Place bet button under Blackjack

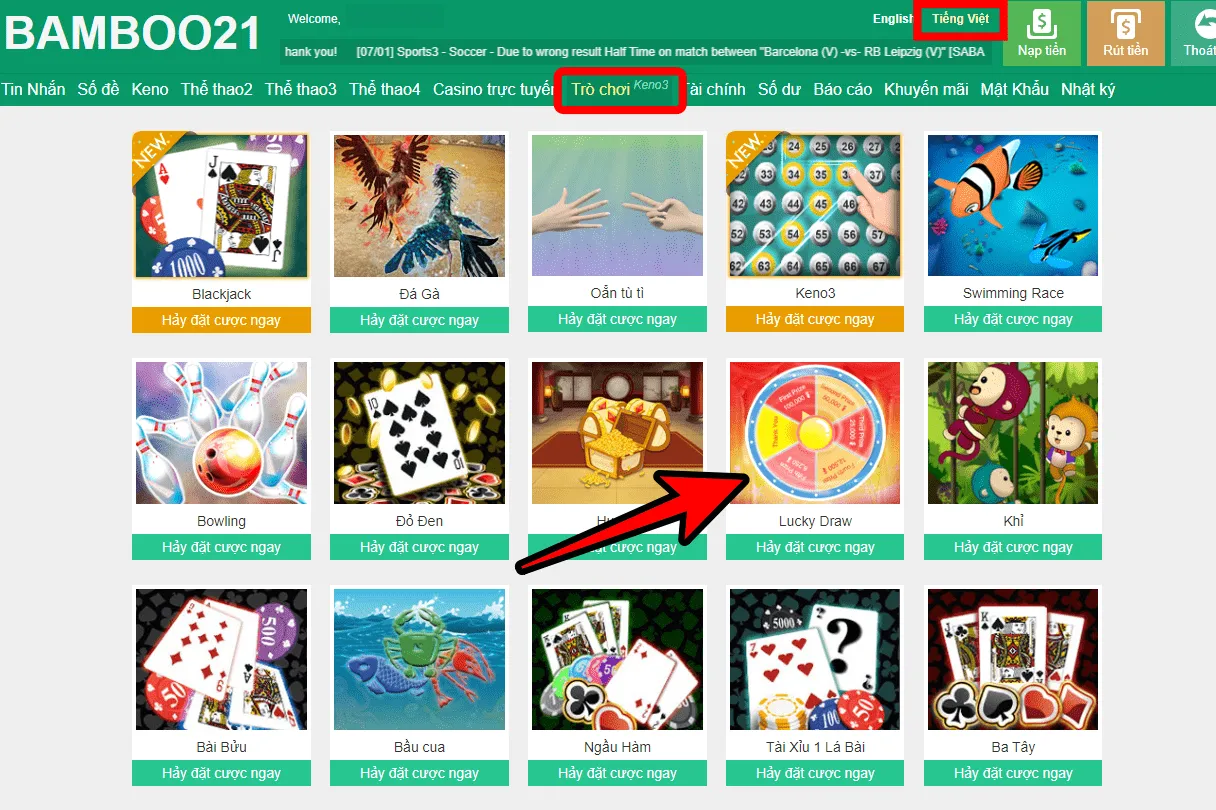[x=222, y=320]
